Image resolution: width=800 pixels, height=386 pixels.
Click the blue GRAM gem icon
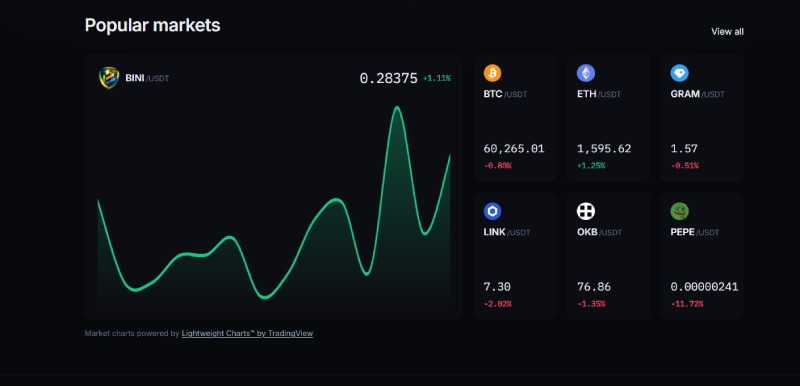pyautogui.click(x=680, y=73)
